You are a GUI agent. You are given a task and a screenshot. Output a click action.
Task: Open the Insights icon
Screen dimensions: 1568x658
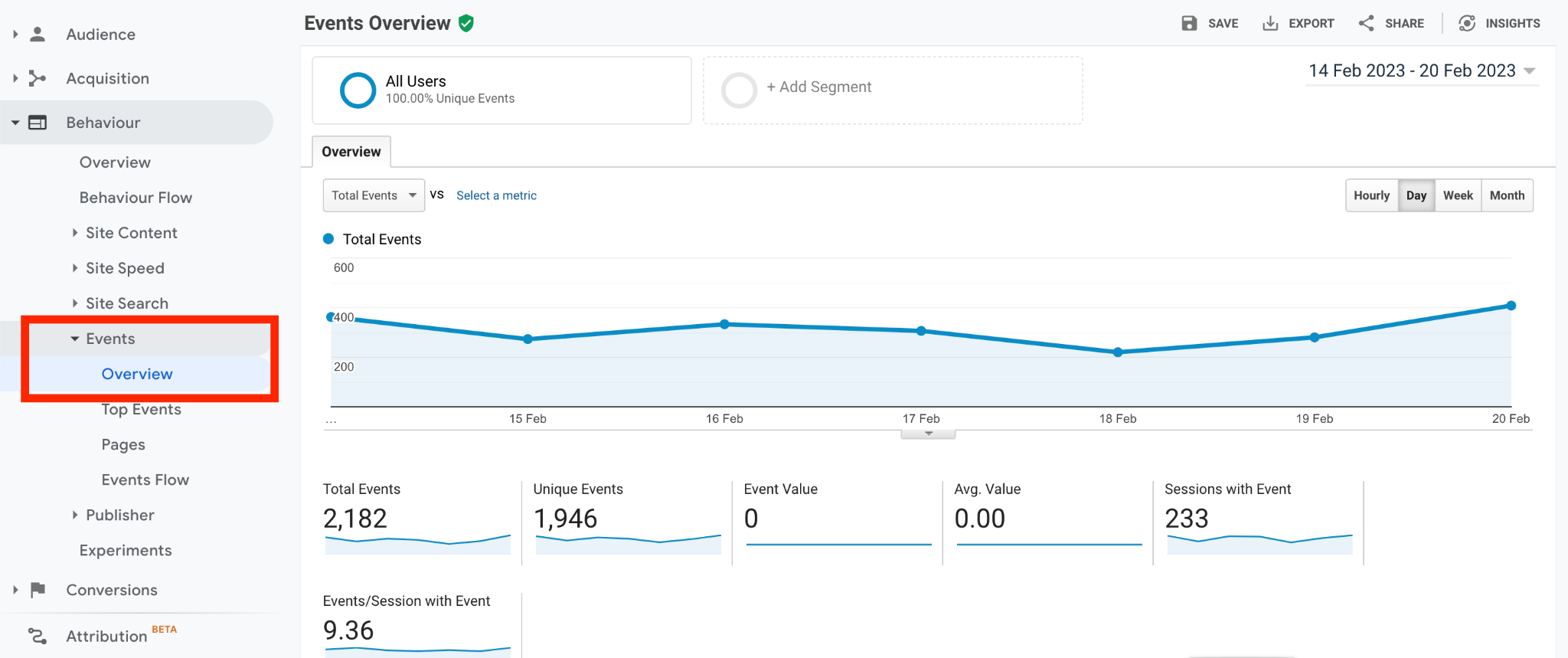point(1467,23)
